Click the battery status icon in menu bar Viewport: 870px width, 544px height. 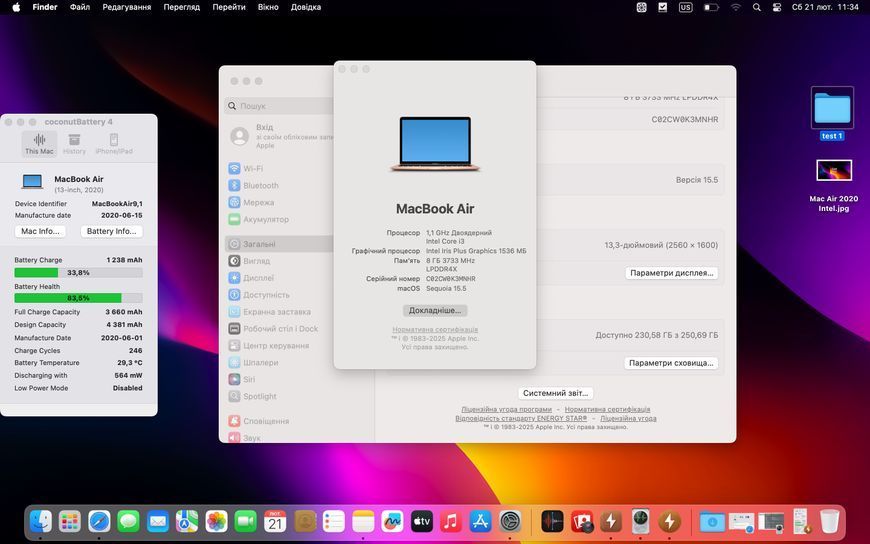pos(711,7)
